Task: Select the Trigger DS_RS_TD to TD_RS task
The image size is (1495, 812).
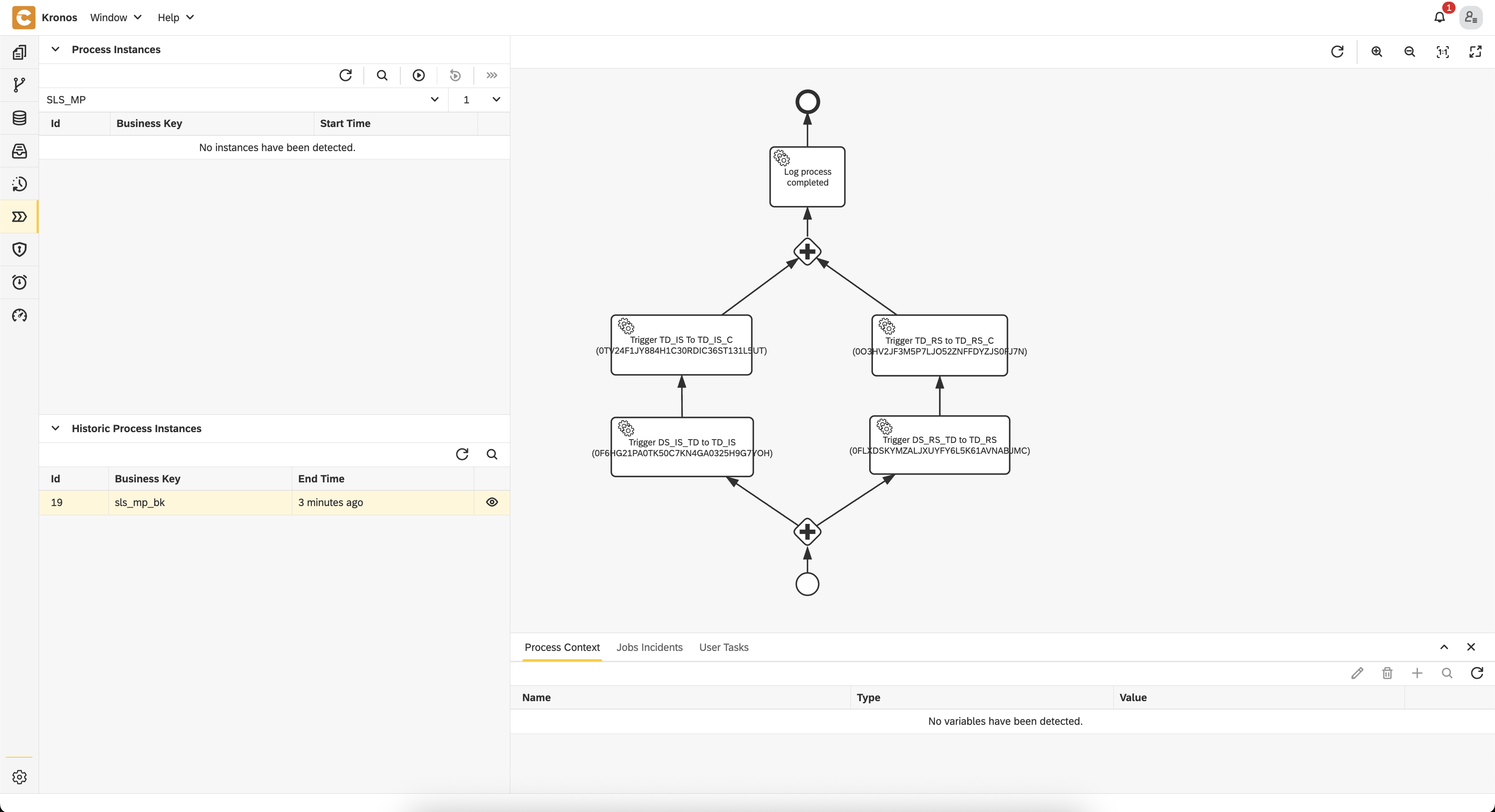Action: pos(940,445)
